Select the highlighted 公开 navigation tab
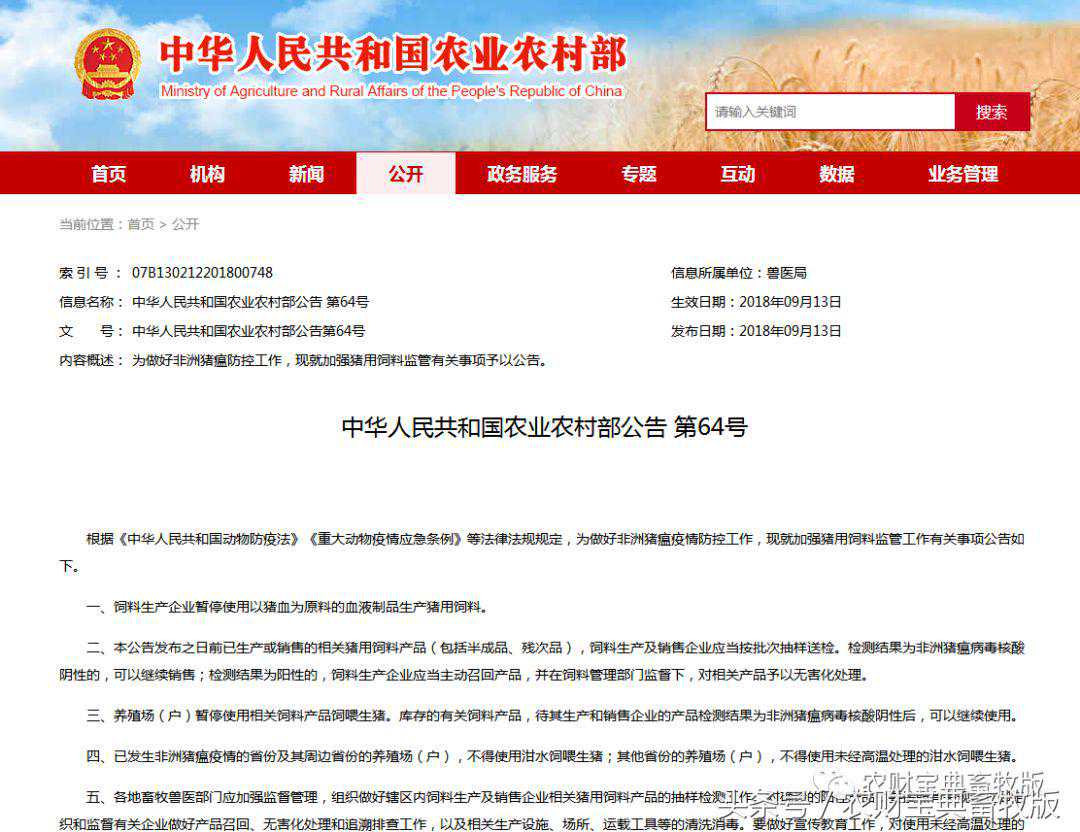Image resolution: width=1080 pixels, height=832 pixels. [405, 174]
